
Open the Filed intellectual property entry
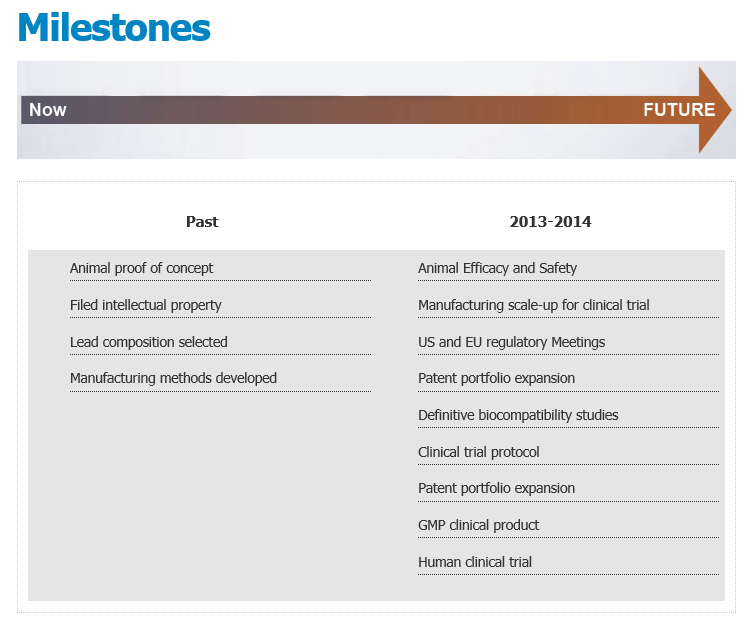tap(146, 305)
